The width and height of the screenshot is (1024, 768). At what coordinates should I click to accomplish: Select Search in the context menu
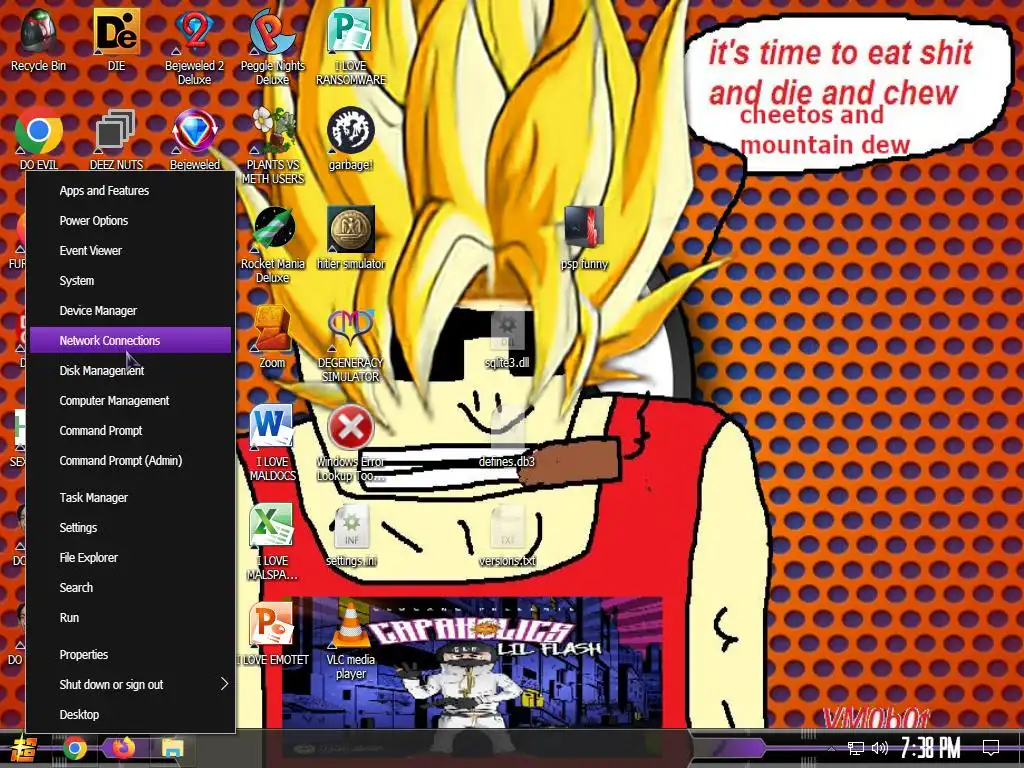coord(131,588)
